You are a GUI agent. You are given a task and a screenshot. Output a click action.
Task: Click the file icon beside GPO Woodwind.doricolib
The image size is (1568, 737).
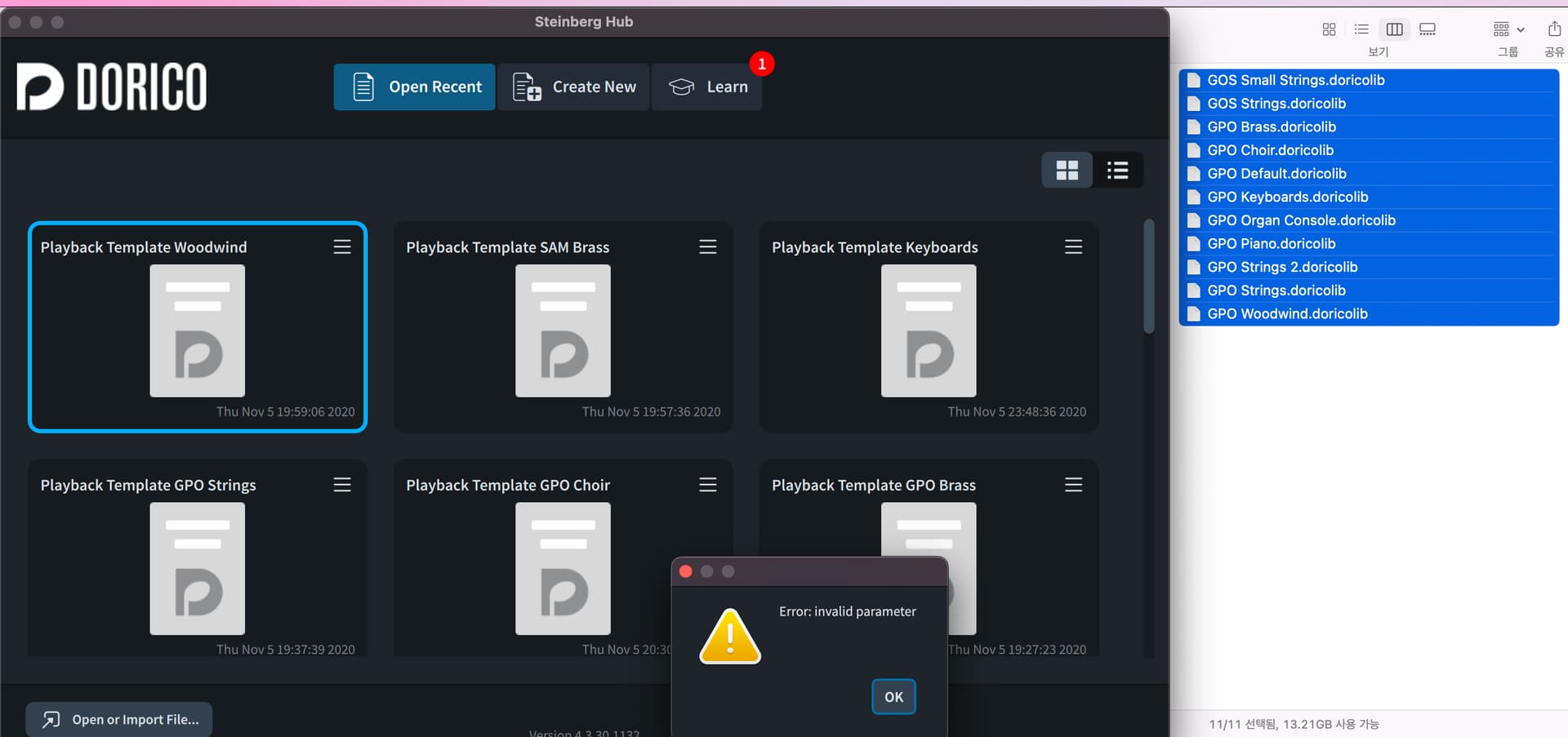click(1193, 313)
